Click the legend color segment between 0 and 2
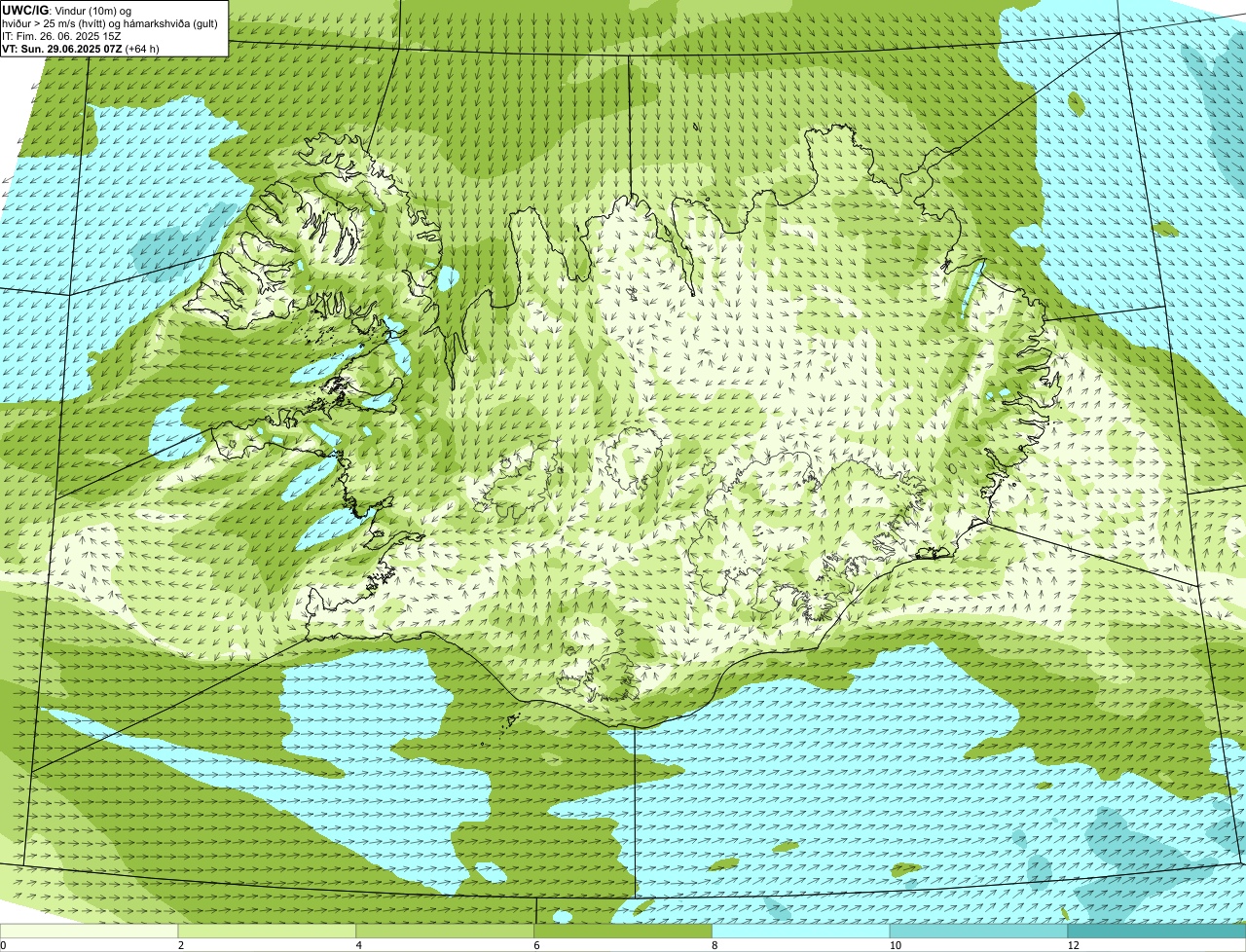Viewport: 1246px width, 952px height. click(x=90, y=931)
